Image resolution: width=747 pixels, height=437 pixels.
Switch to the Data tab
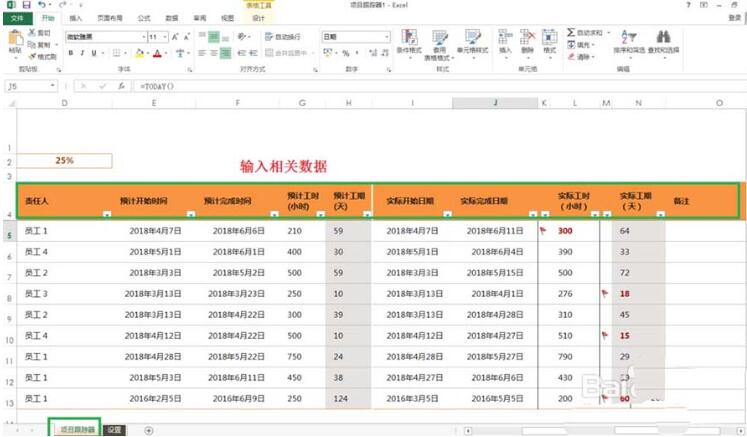click(x=172, y=18)
